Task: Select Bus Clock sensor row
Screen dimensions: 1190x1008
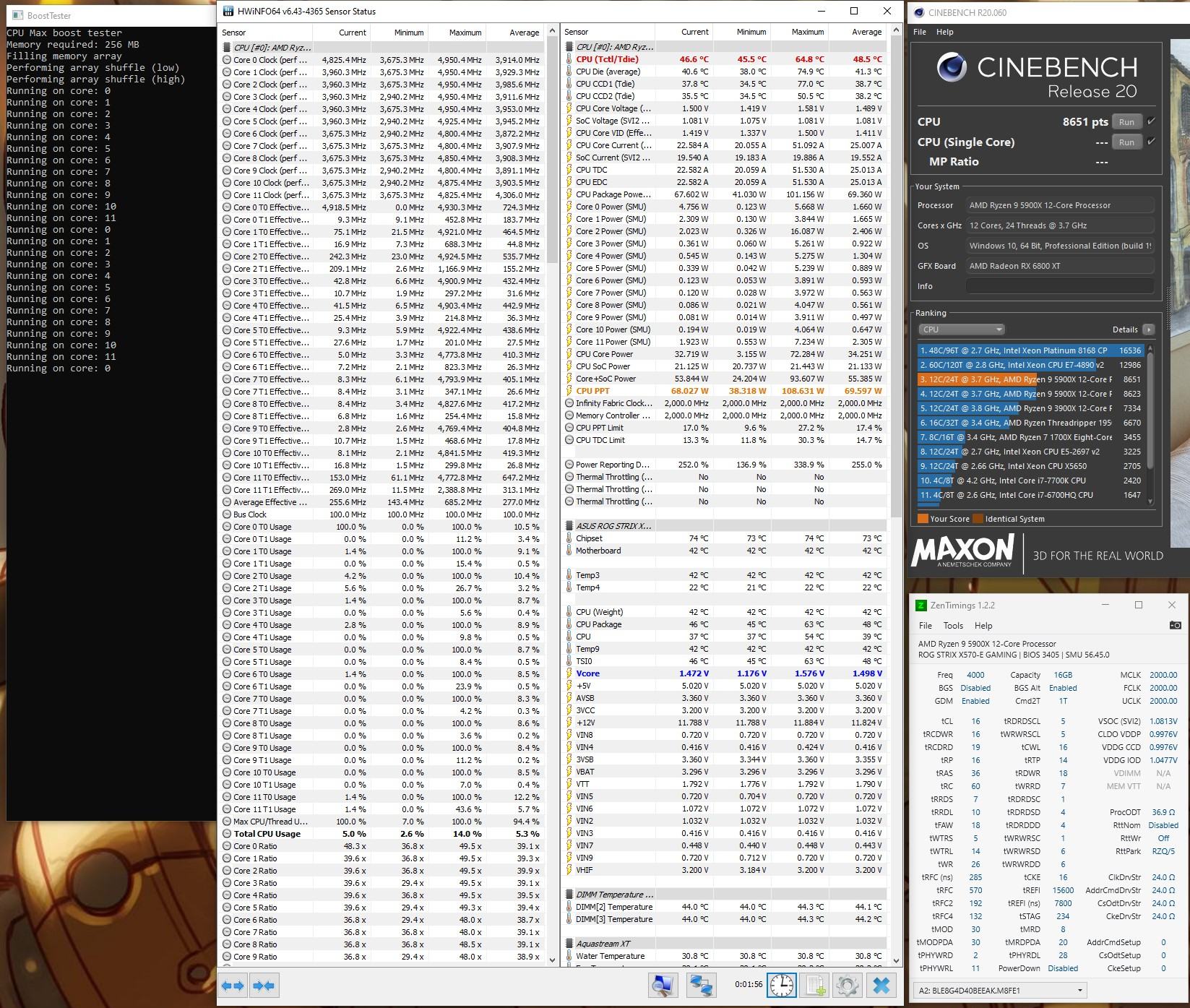Action: pos(381,514)
